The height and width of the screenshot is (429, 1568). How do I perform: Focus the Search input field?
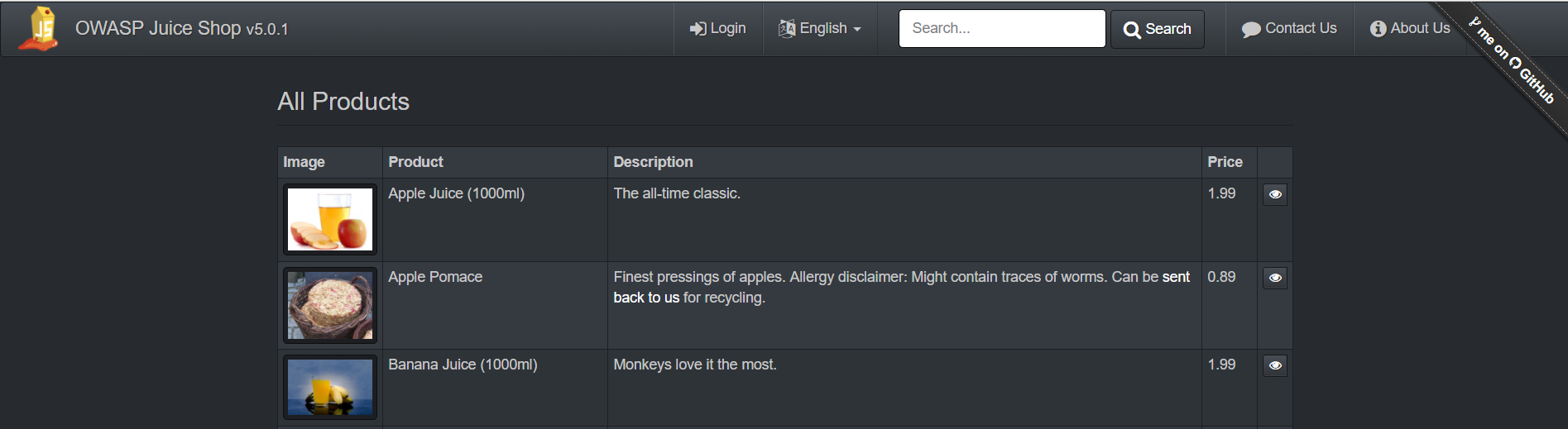[x=1001, y=29]
